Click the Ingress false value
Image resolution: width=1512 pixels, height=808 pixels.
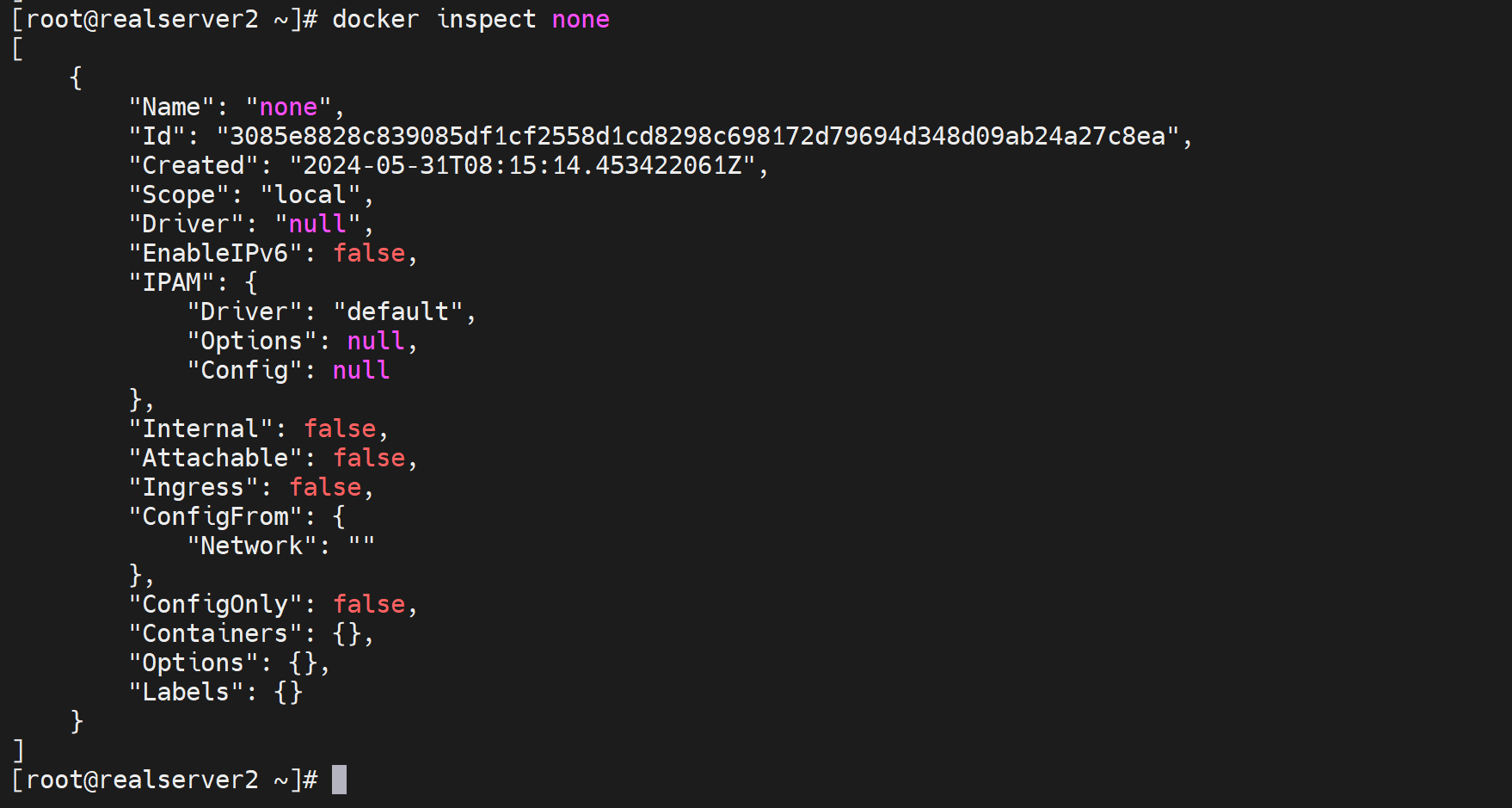325,487
